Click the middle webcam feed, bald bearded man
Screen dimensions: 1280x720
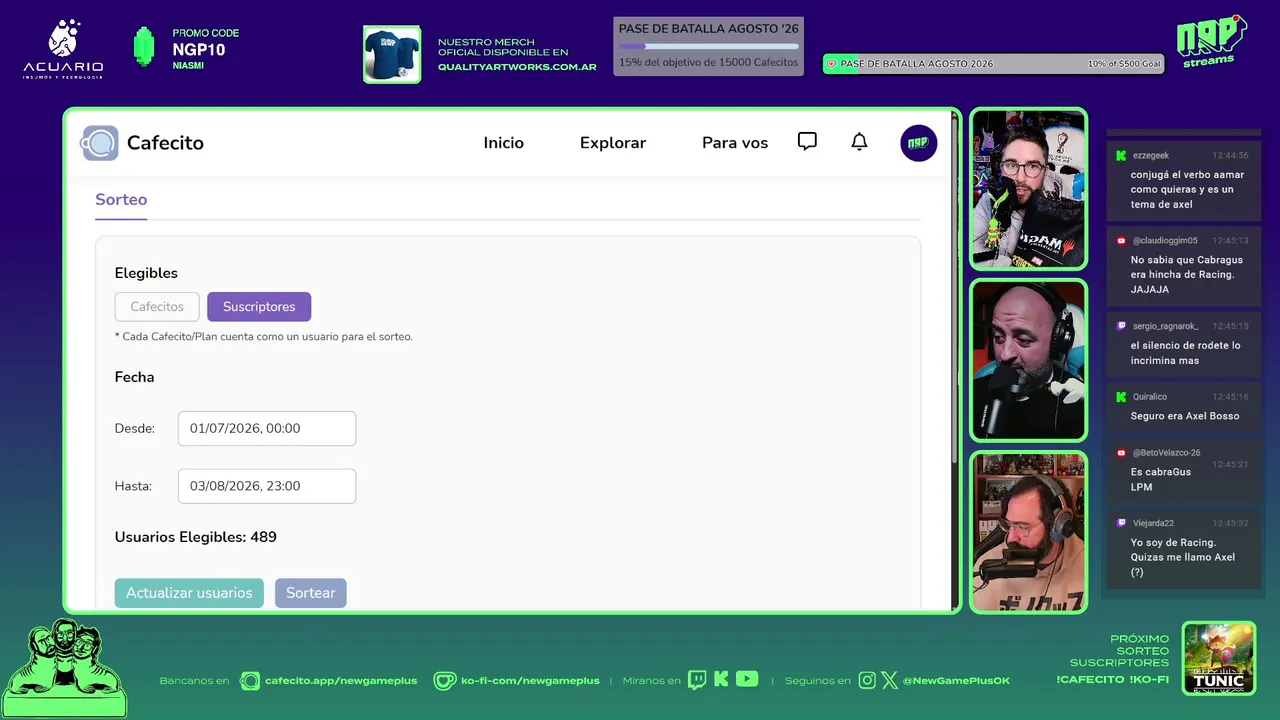(x=1028, y=360)
